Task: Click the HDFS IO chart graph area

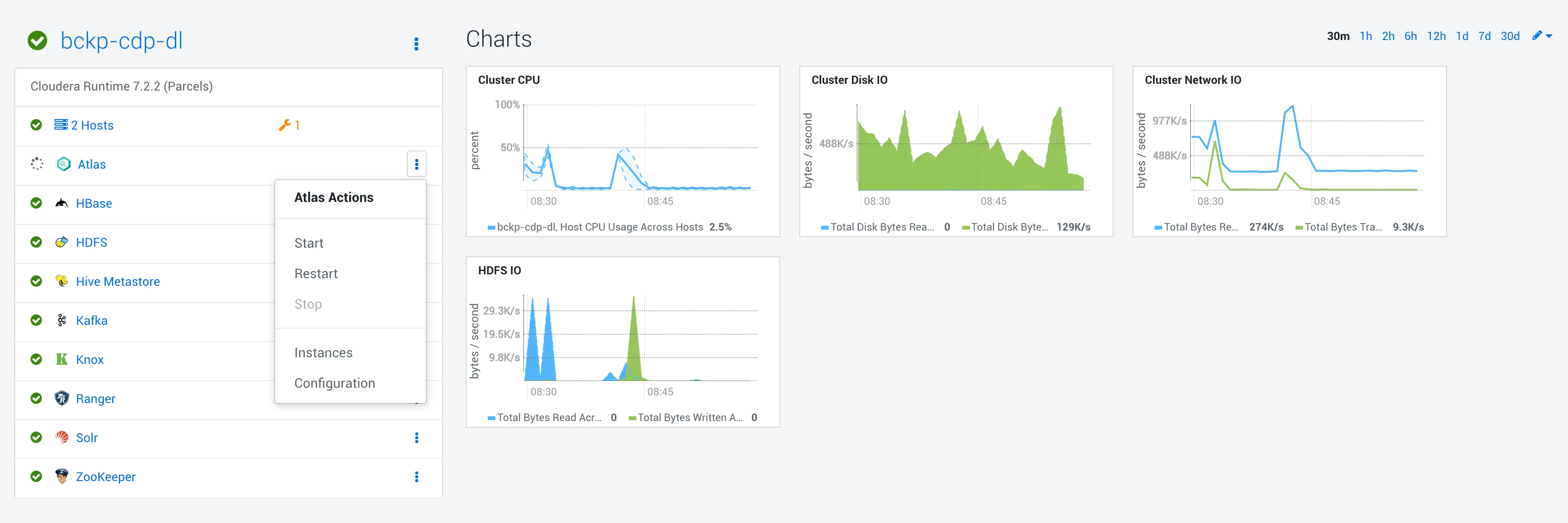Action: [641, 339]
